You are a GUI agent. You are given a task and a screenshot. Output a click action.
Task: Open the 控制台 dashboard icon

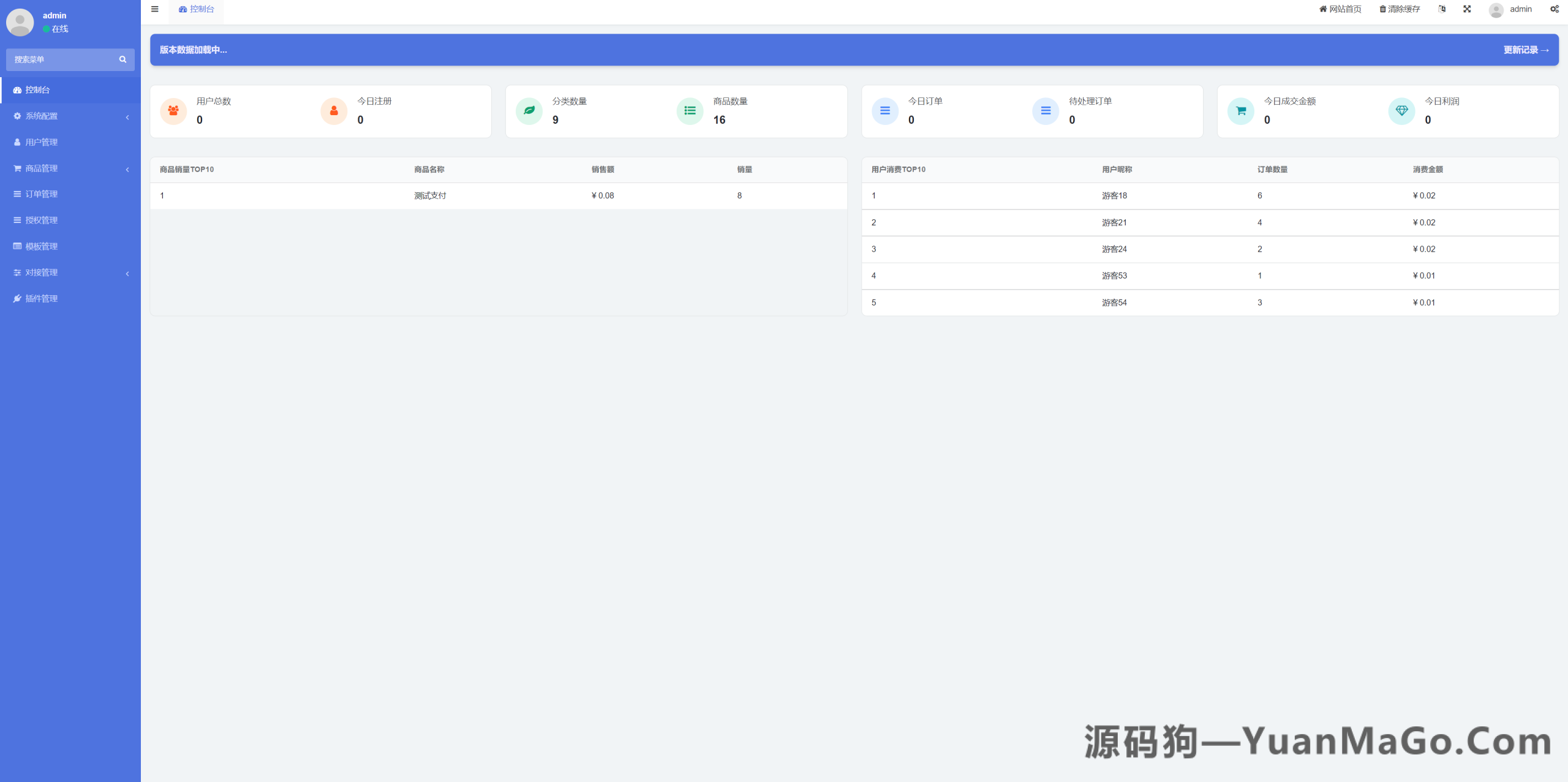pos(17,90)
